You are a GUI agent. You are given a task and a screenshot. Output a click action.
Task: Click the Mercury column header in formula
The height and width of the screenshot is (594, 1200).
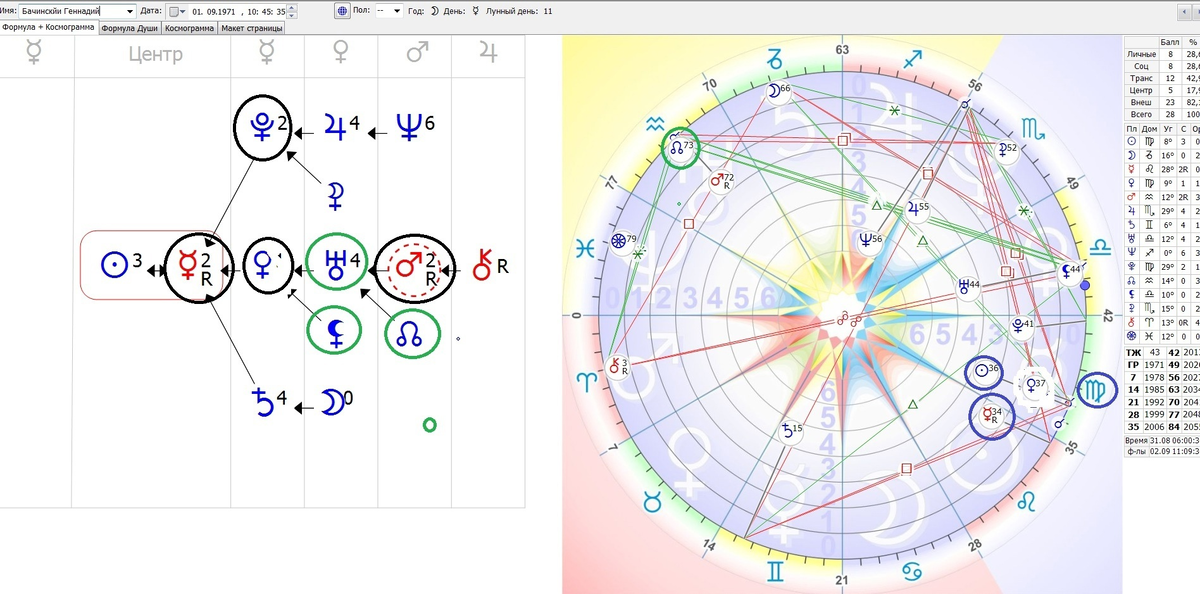click(267, 54)
